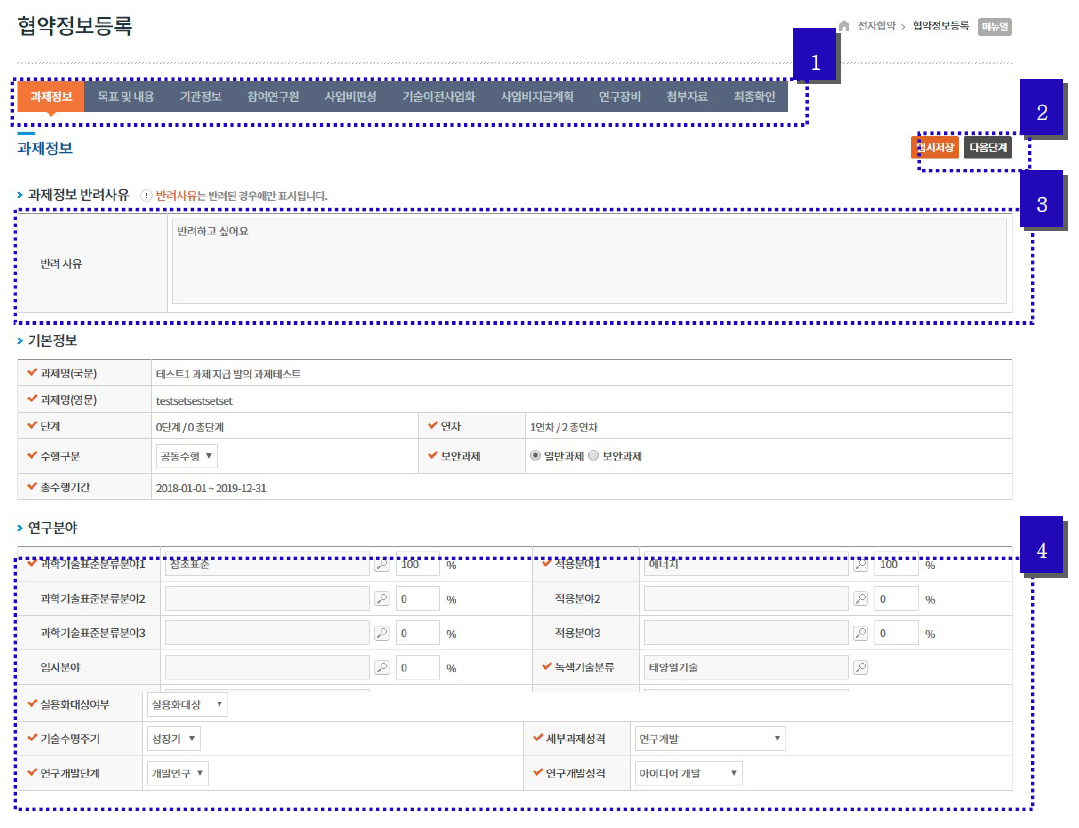Open search for 적용분야1
The width and height of the screenshot is (1079, 828).
(x=860, y=564)
